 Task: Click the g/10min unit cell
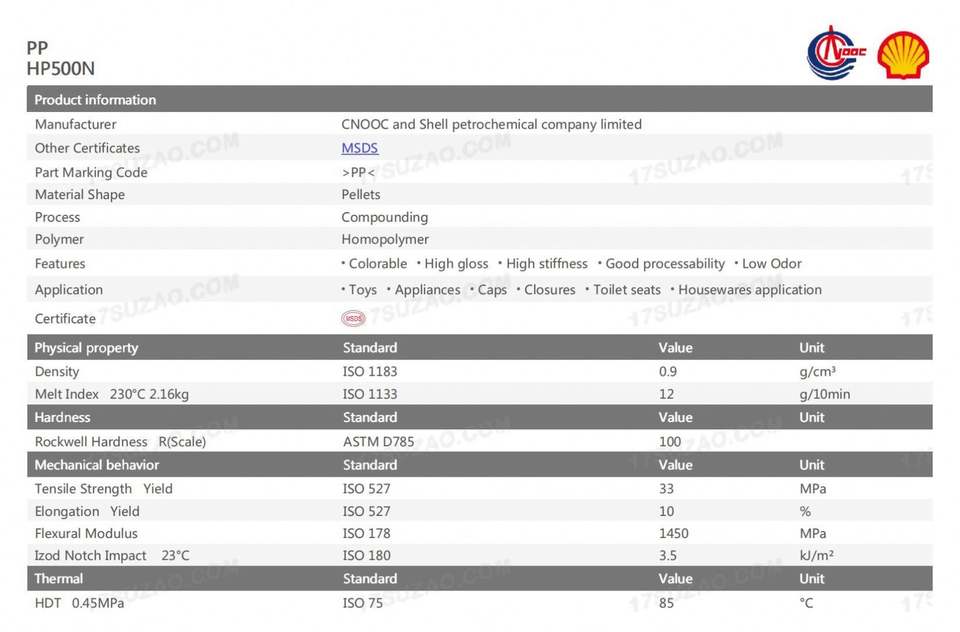click(x=825, y=394)
